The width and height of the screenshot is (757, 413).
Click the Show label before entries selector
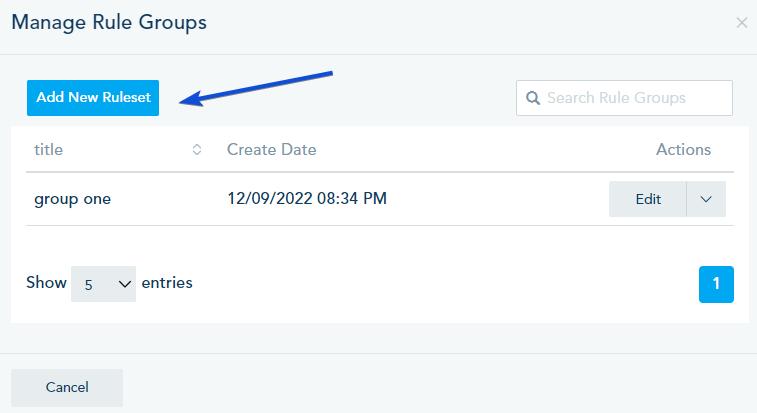click(46, 283)
